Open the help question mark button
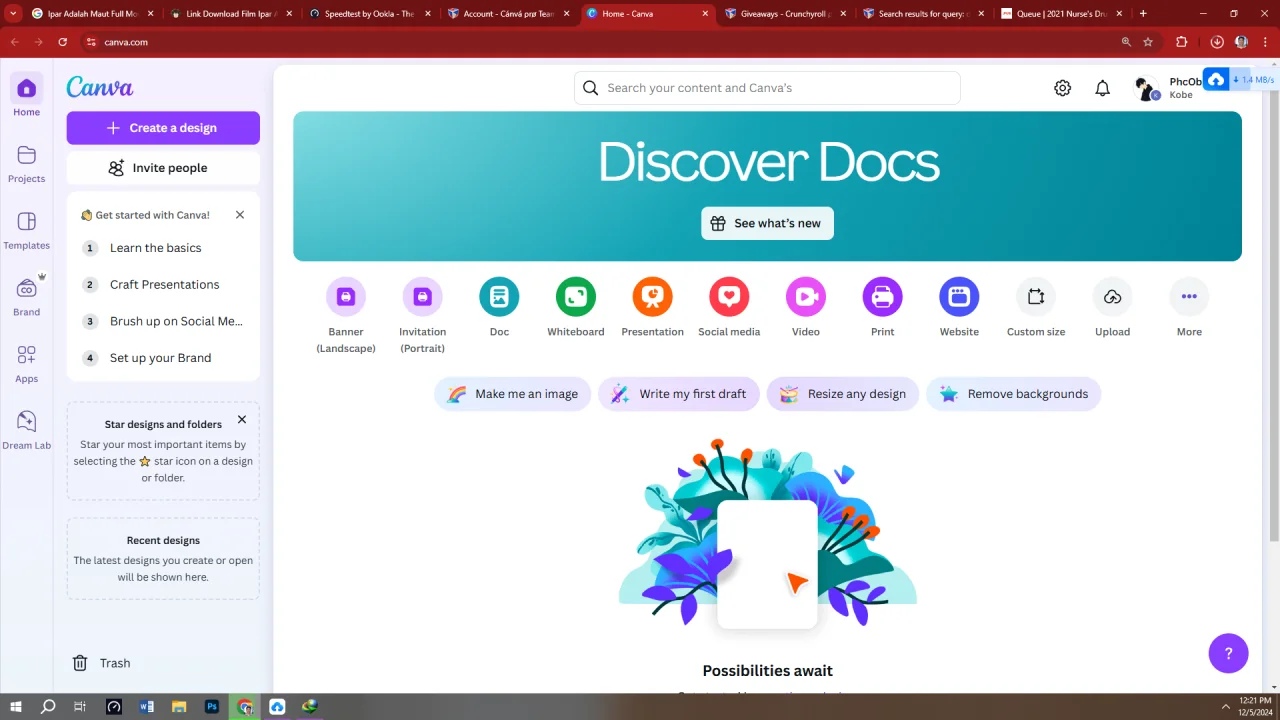 click(1228, 653)
